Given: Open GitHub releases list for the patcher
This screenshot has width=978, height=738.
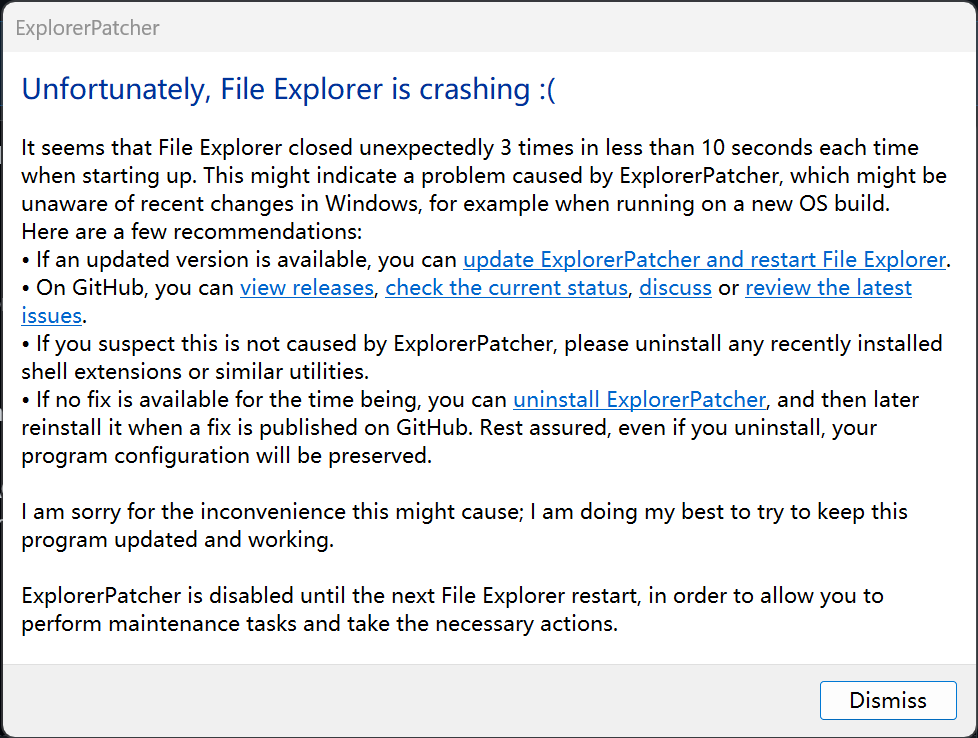Looking at the screenshot, I should [306, 287].
